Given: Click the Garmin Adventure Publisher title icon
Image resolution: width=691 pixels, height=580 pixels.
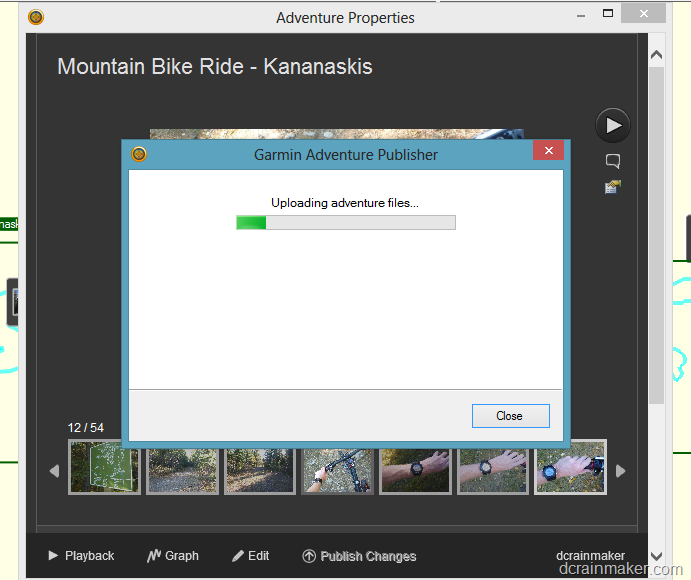Looking at the screenshot, I should point(139,154).
